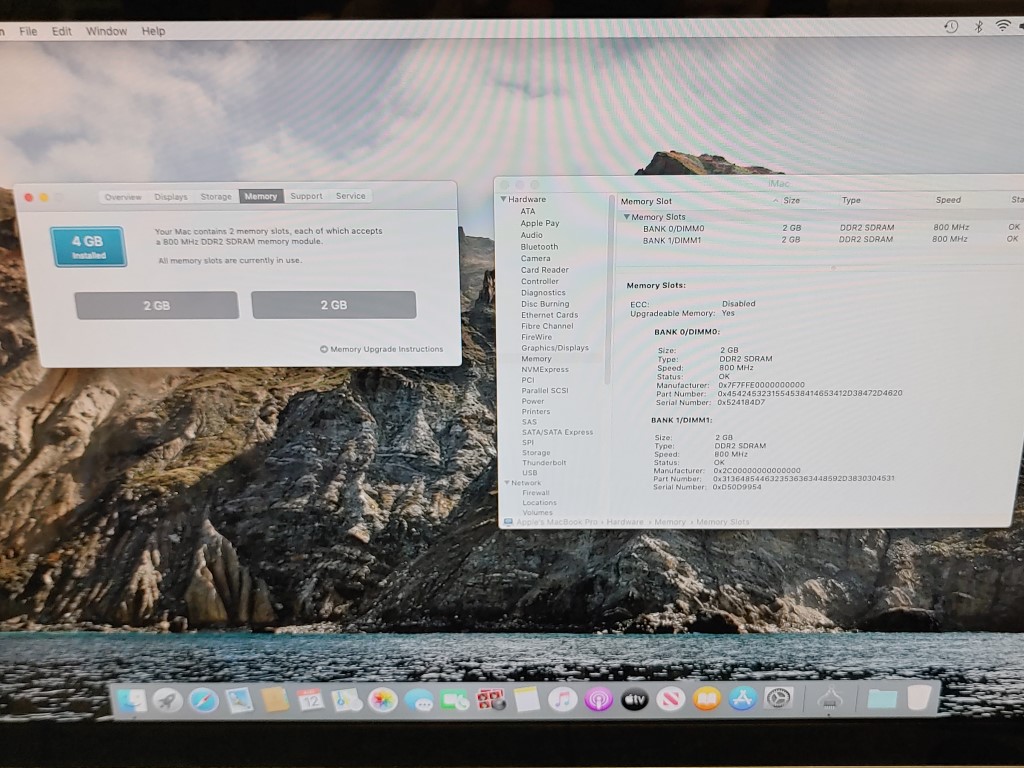Screen dimensions: 1024x768
Task: Select ATA in Hardware sidebar
Action: [528, 211]
